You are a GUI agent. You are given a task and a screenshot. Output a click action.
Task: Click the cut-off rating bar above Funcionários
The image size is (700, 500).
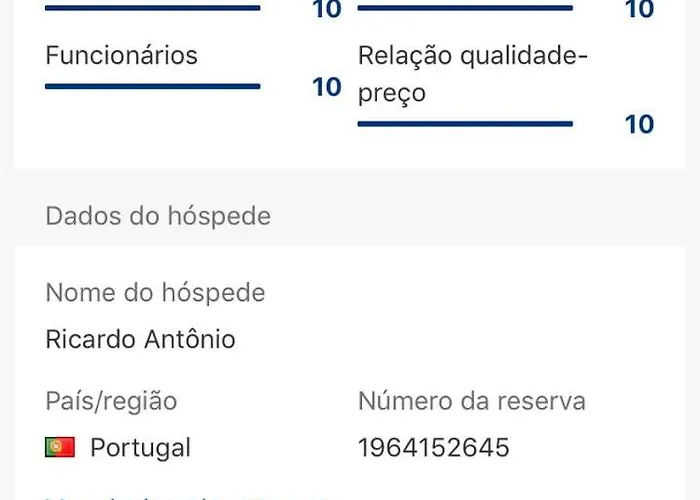[x=152, y=8]
